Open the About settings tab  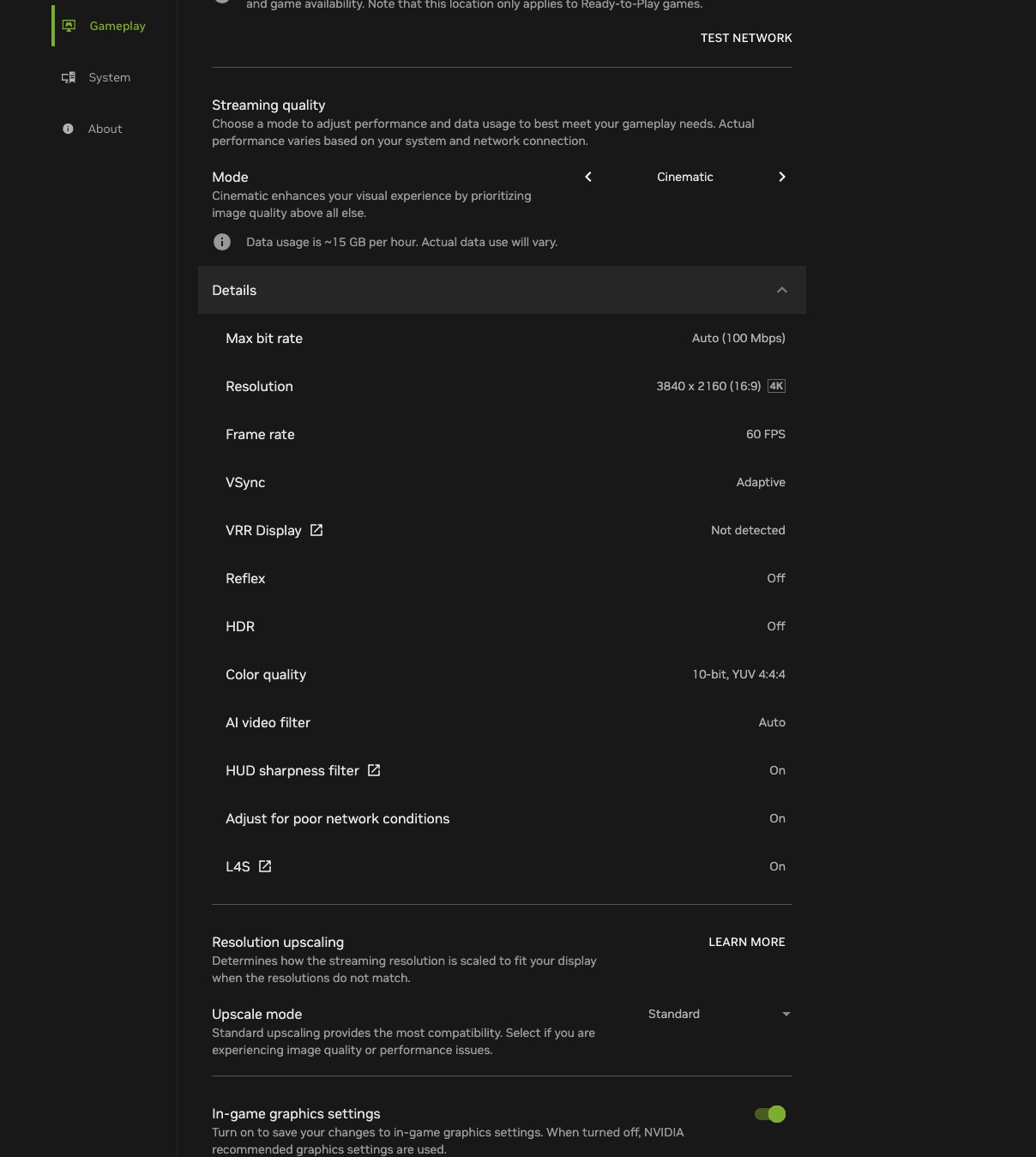(105, 129)
